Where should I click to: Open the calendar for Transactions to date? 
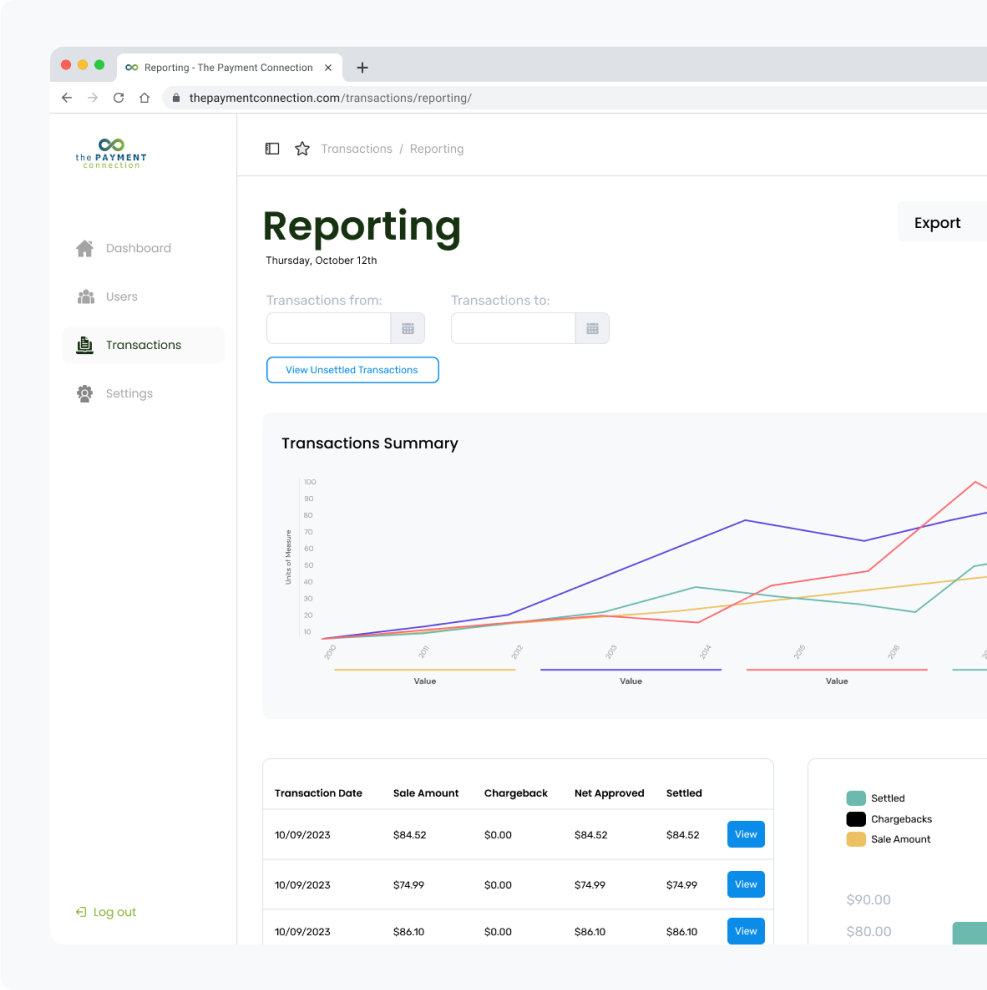pos(593,328)
